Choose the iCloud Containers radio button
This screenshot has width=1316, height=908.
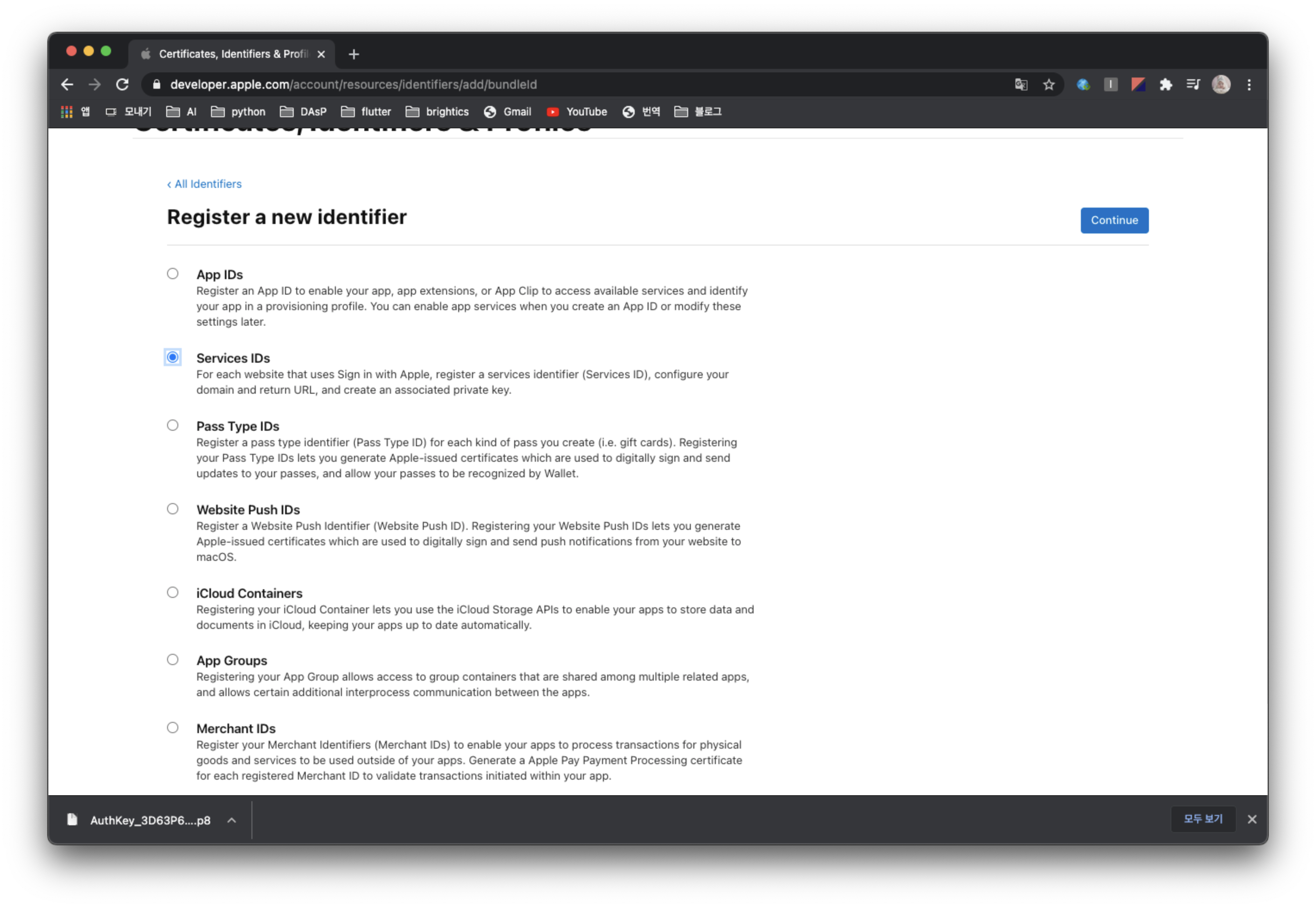click(x=172, y=592)
